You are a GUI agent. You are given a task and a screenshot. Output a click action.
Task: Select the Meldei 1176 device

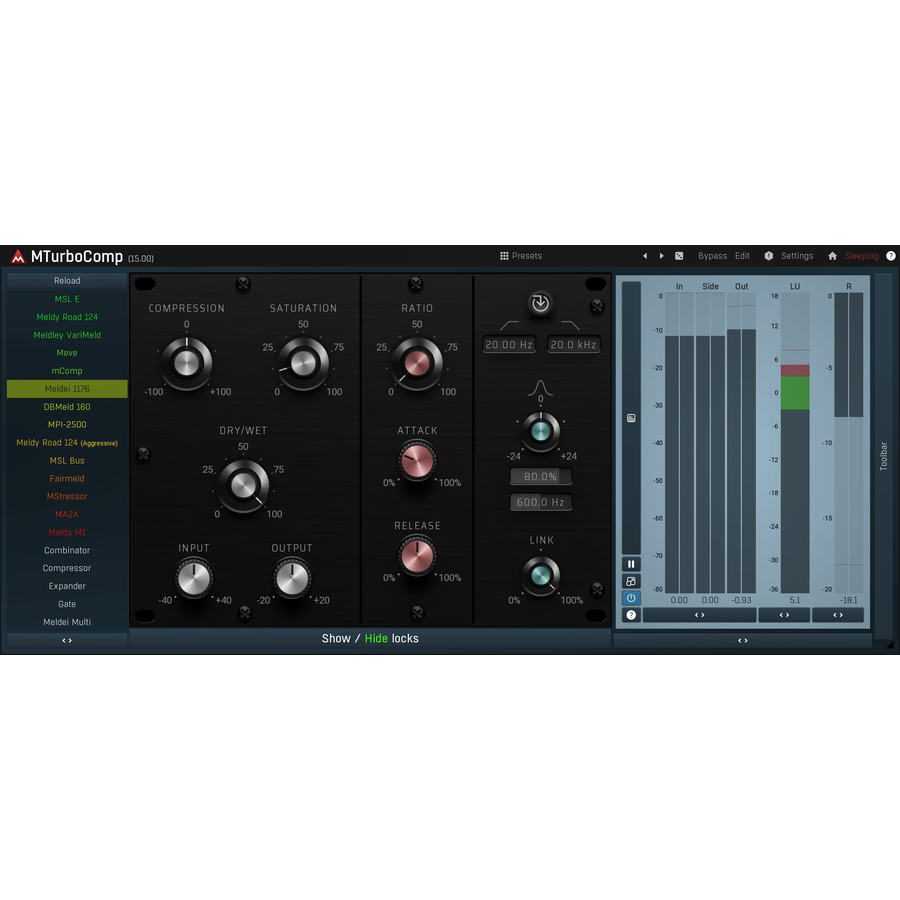(x=67, y=389)
